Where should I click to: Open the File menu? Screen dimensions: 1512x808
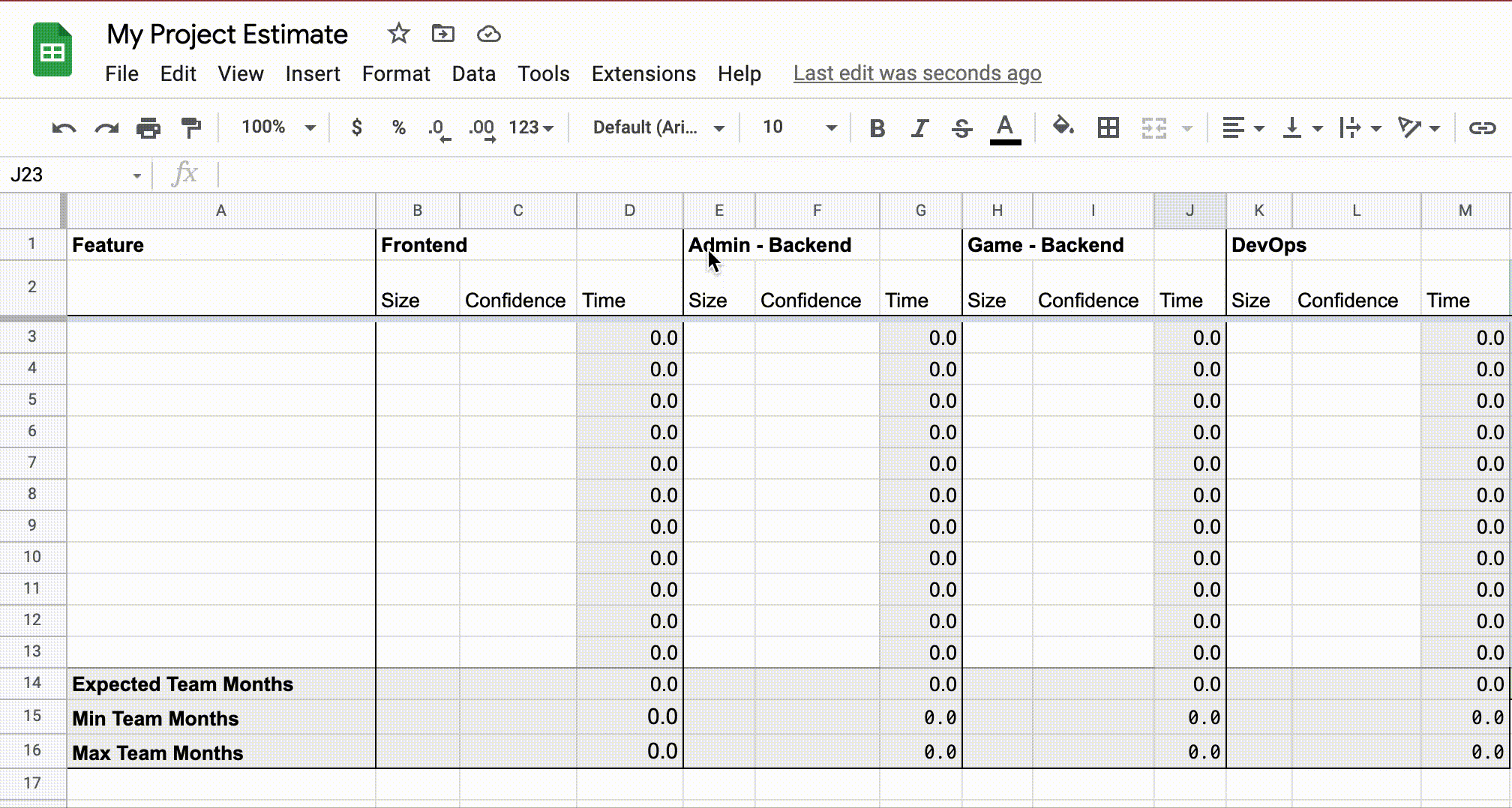tap(121, 73)
